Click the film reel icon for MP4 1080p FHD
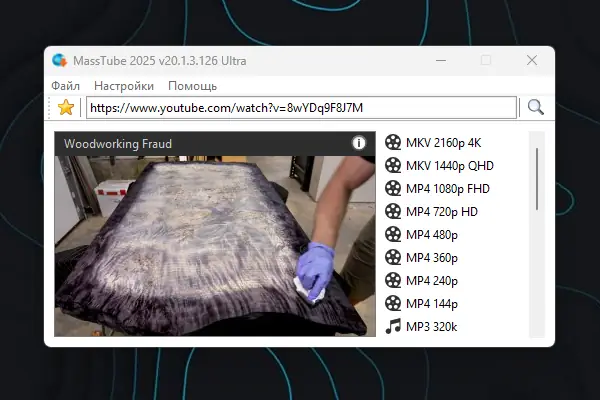 coord(393,188)
